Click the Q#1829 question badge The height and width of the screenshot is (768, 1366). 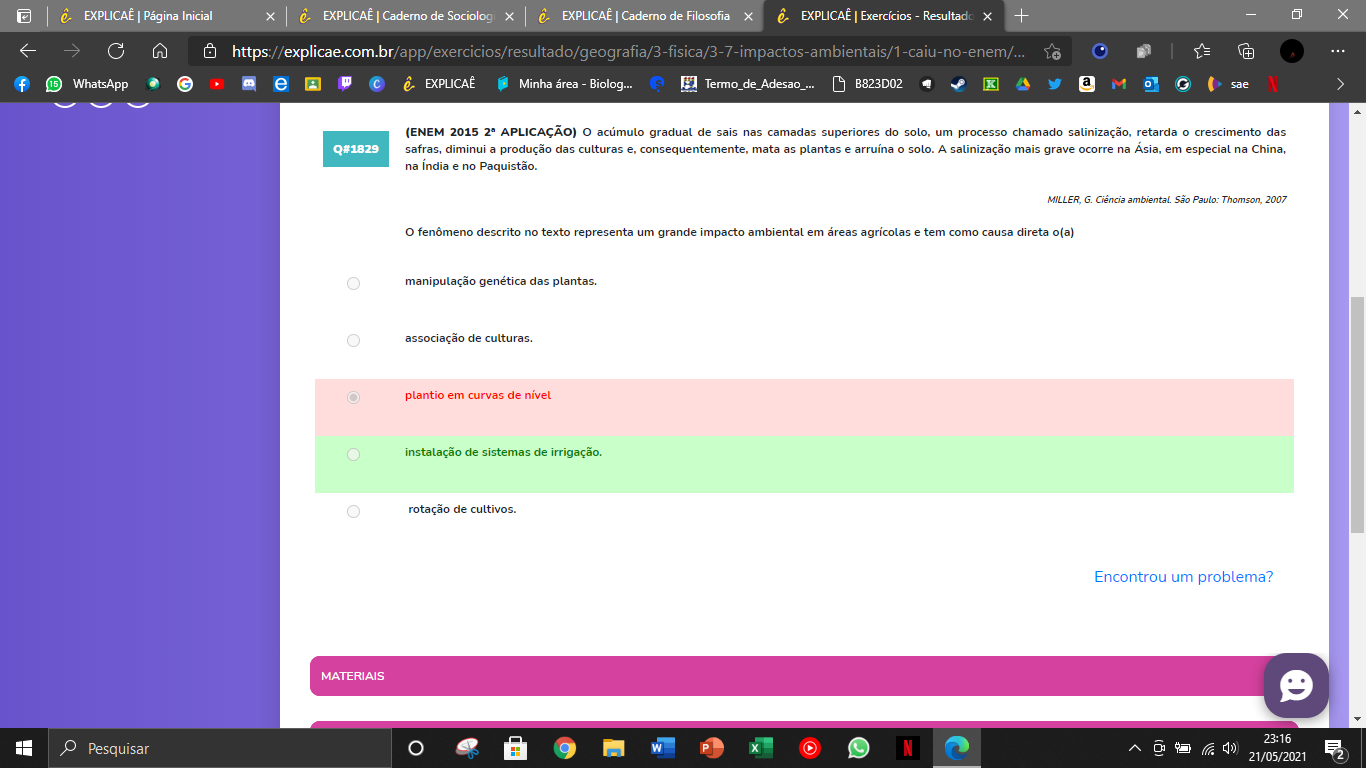click(x=356, y=149)
